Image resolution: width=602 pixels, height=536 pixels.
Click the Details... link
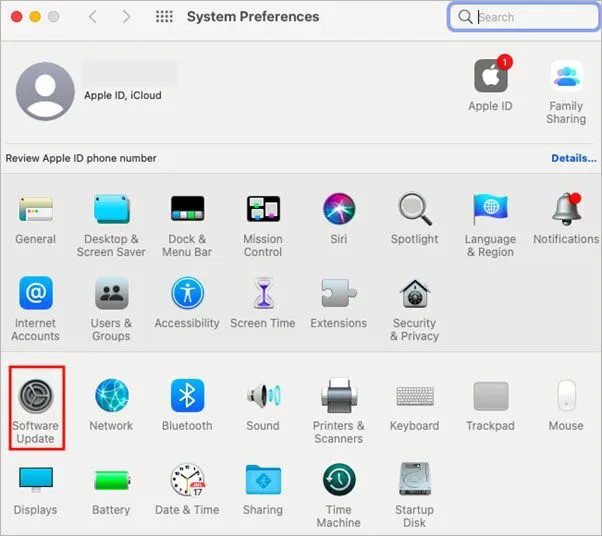574,158
